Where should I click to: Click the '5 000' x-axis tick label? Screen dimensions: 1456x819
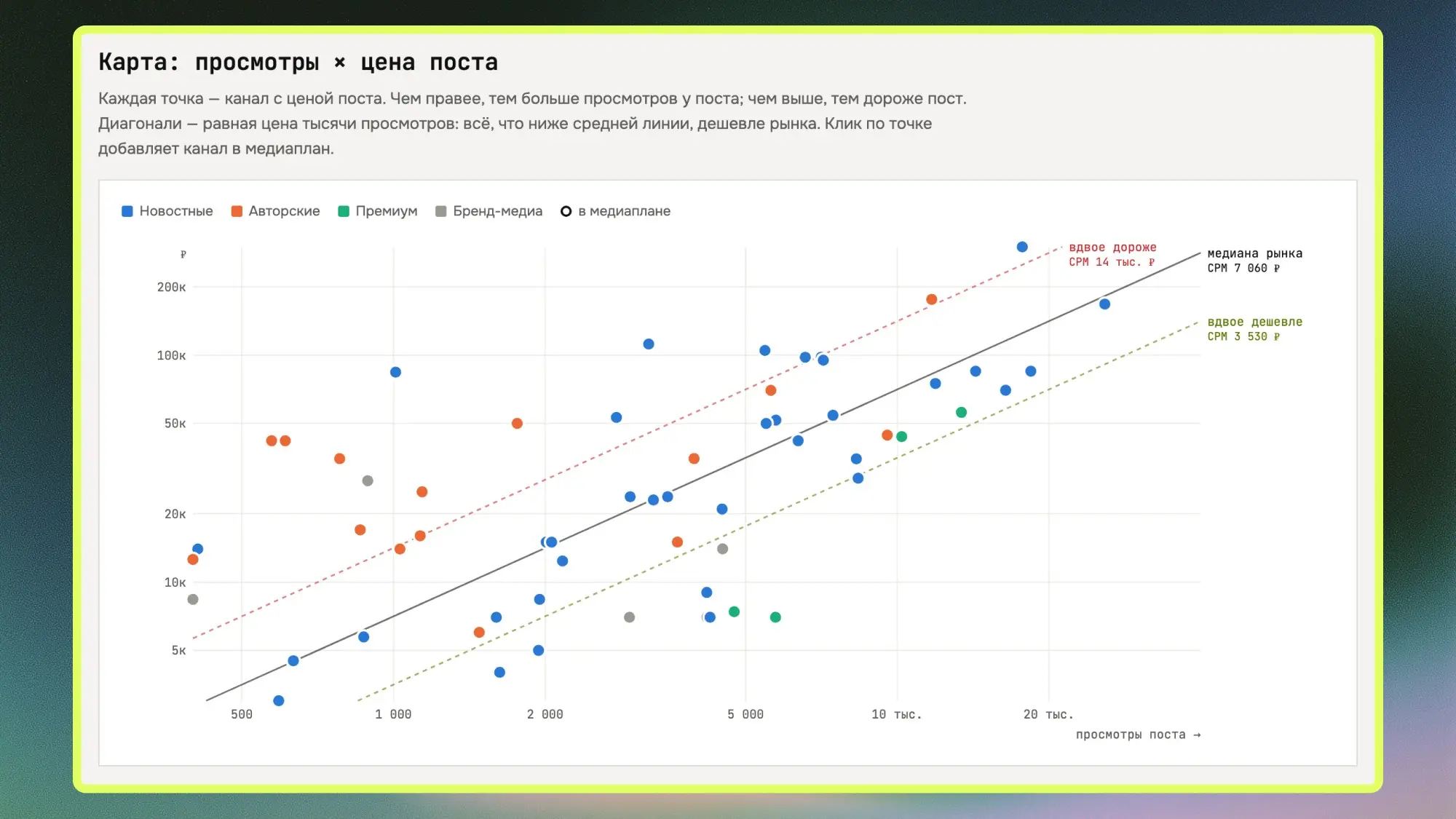tap(745, 714)
